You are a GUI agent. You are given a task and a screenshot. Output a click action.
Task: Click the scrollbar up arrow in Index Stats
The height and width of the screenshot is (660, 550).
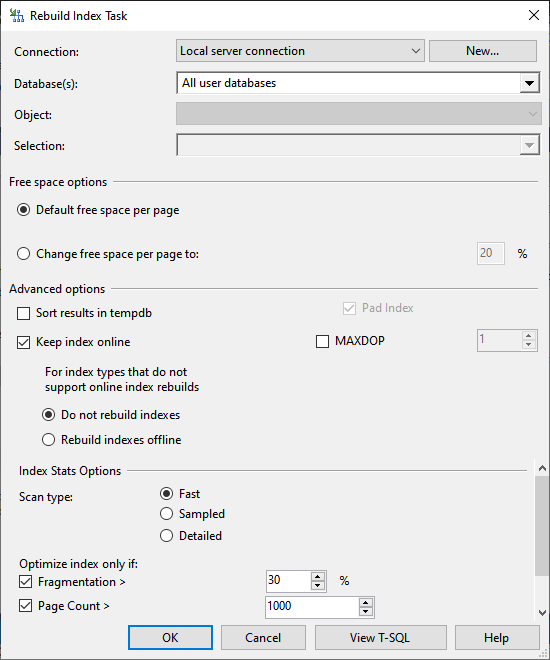click(542, 468)
